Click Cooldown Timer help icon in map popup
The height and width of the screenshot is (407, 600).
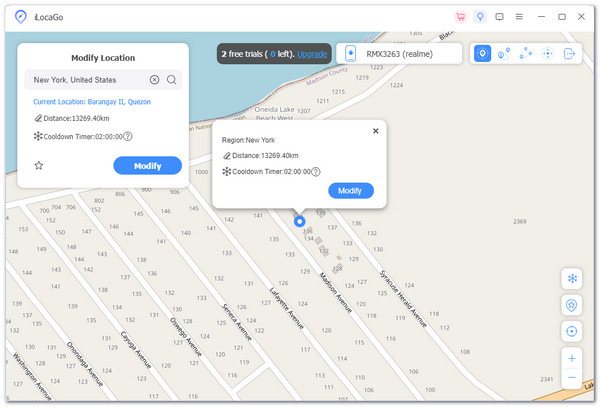pyautogui.click(x=316, y=172)
